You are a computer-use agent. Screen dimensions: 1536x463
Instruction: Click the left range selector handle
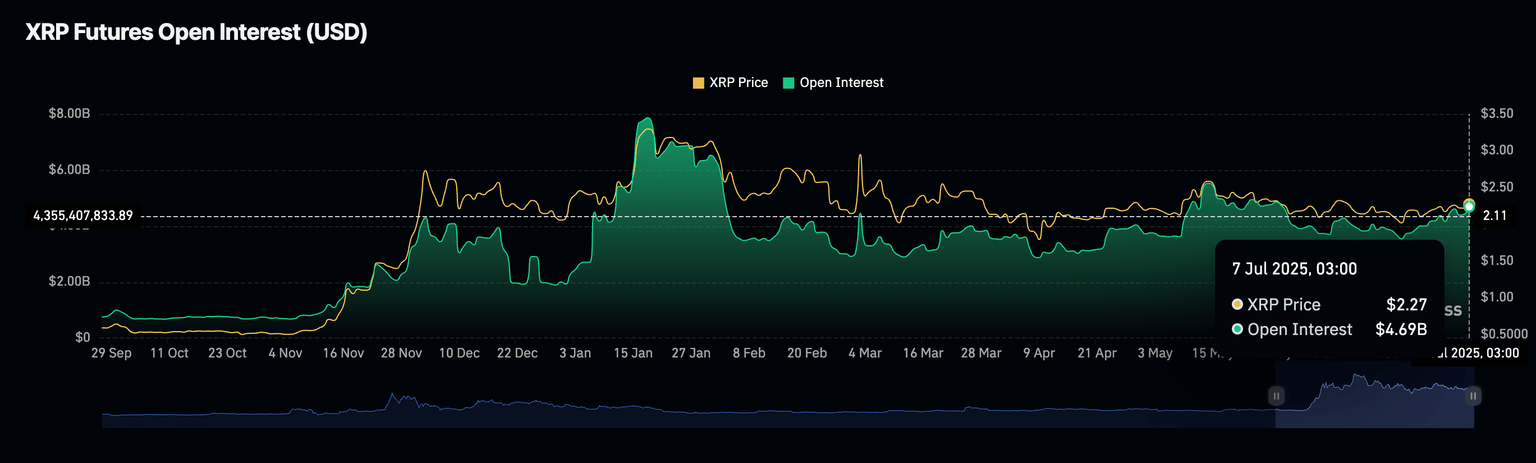pos(1276,396)
